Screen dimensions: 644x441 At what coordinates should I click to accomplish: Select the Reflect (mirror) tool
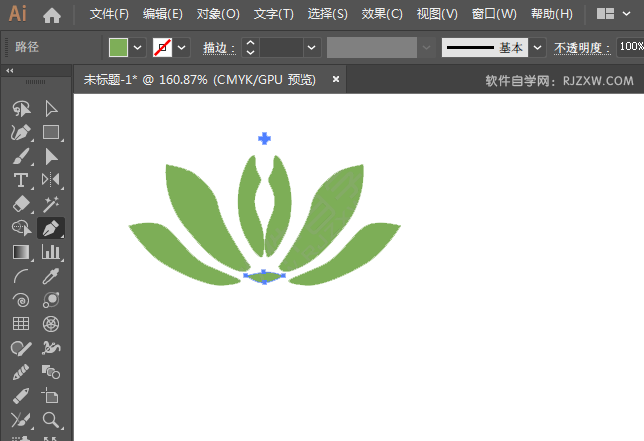pyautogui.click(x=51, y=180)
